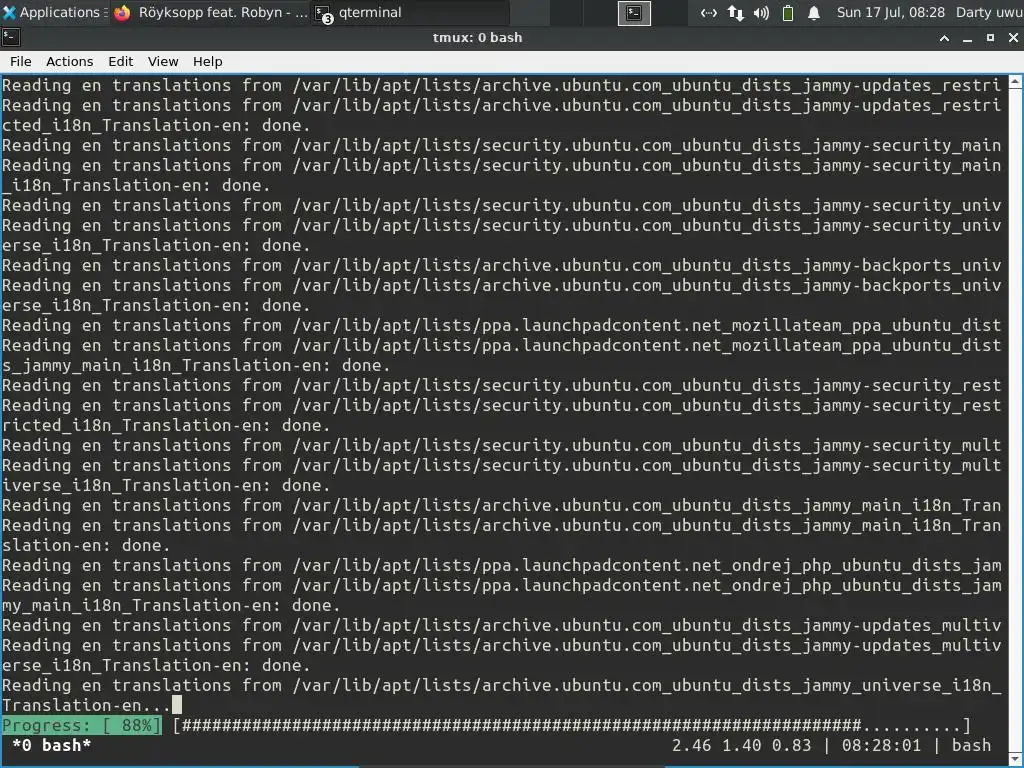Click 'cted_i18n_Translation-en: done.' line
This screenshot has width=1024, height=768.
pyautogui.click(x=156, y=125)
